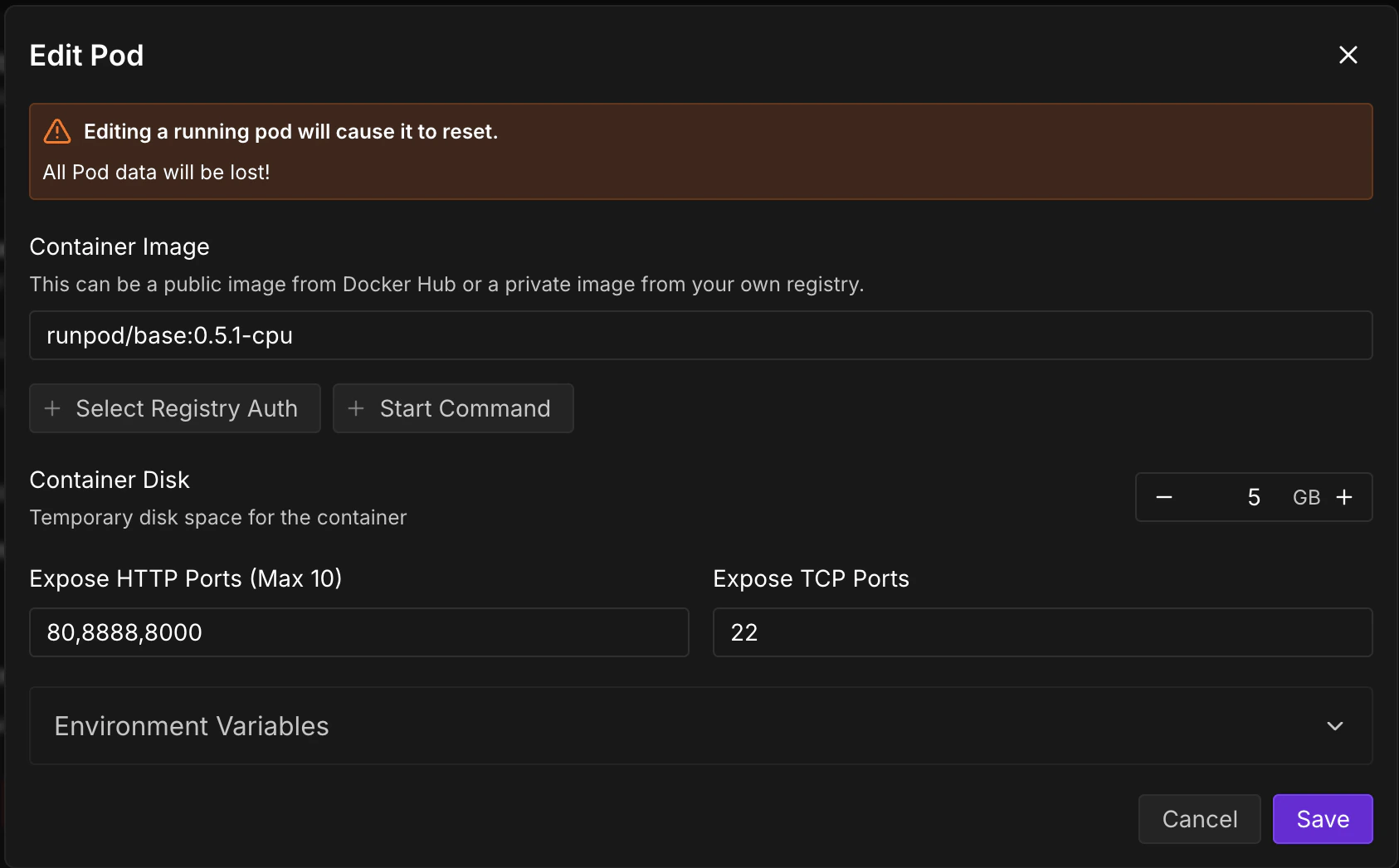Viewport: 1399px width, 868px height.
Task: Click the Edit Pod heading
Action: point(86,55)
